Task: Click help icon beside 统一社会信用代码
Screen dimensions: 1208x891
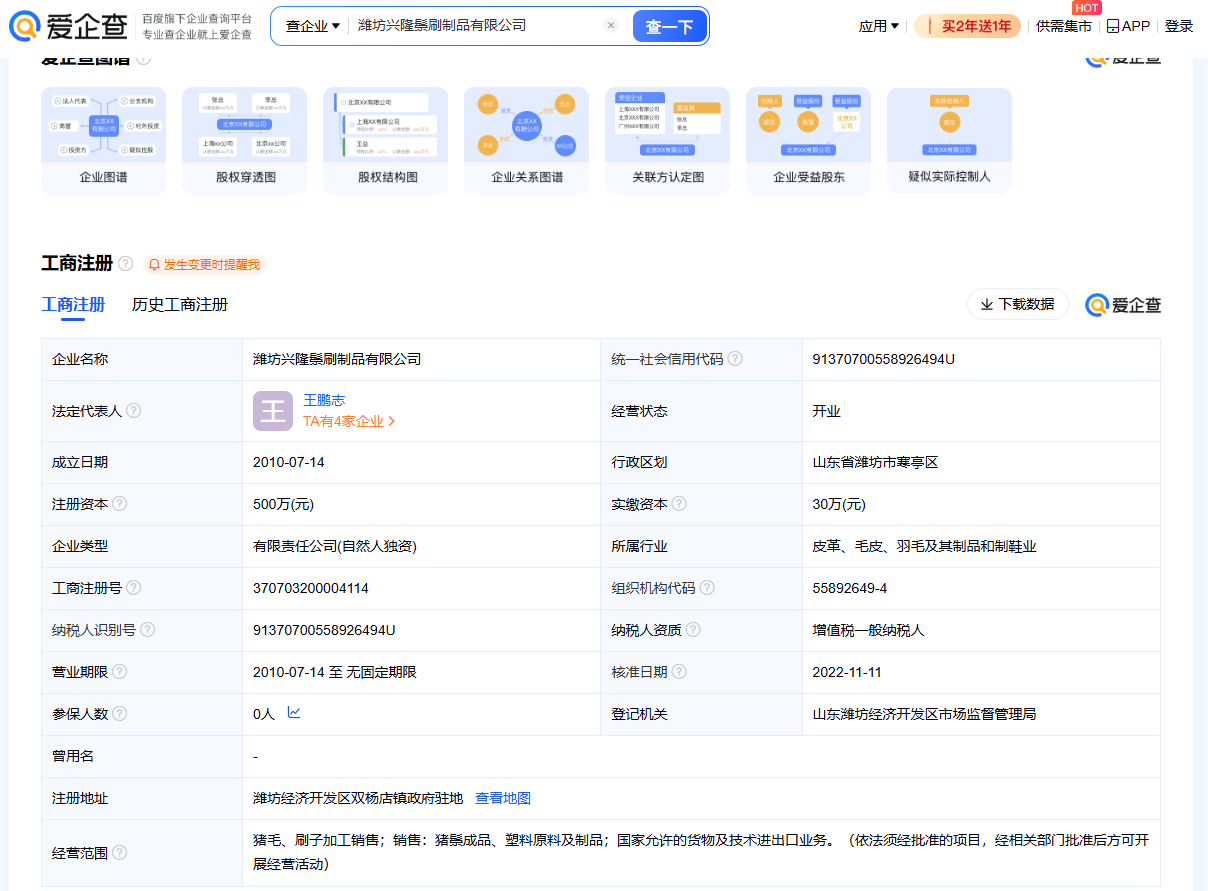Action: coord(735,359)
